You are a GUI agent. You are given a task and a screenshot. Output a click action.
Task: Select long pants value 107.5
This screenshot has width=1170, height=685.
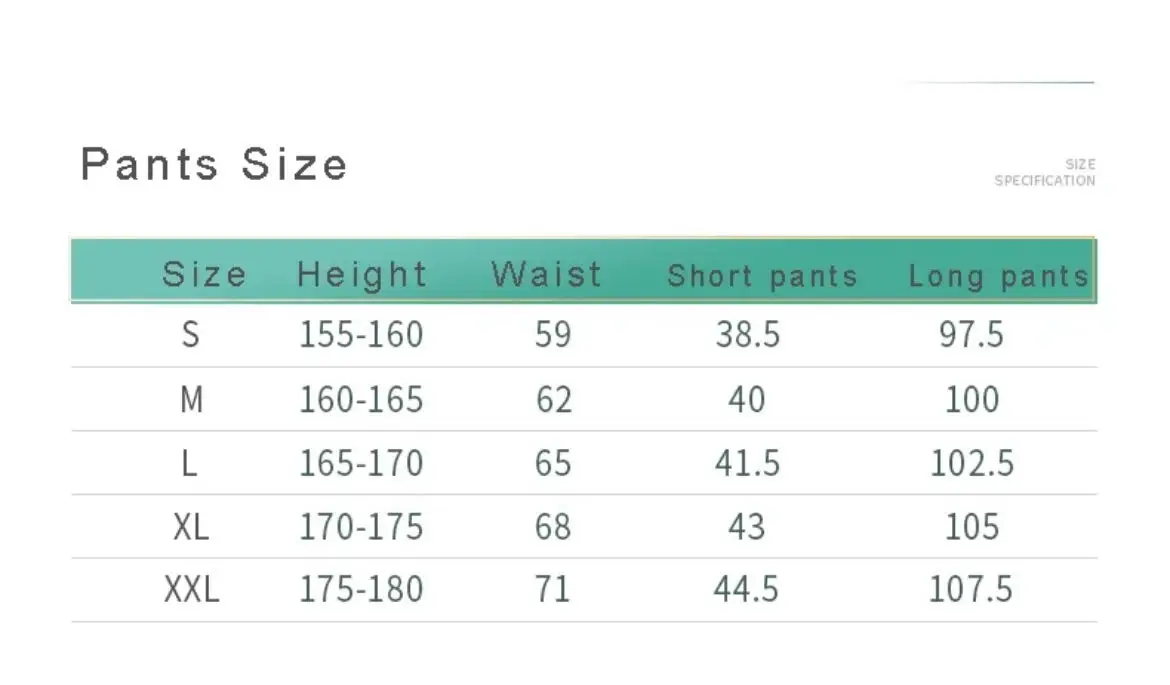tap(971, 589)
